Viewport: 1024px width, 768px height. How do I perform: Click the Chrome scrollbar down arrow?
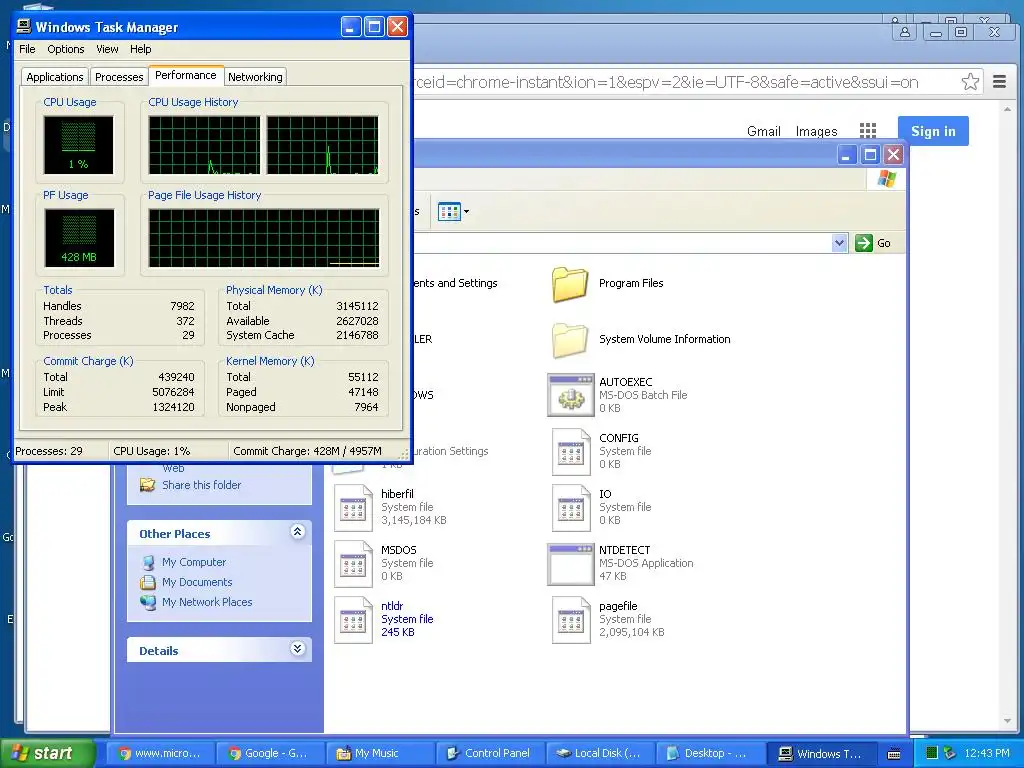click(x=1006, y=721)
